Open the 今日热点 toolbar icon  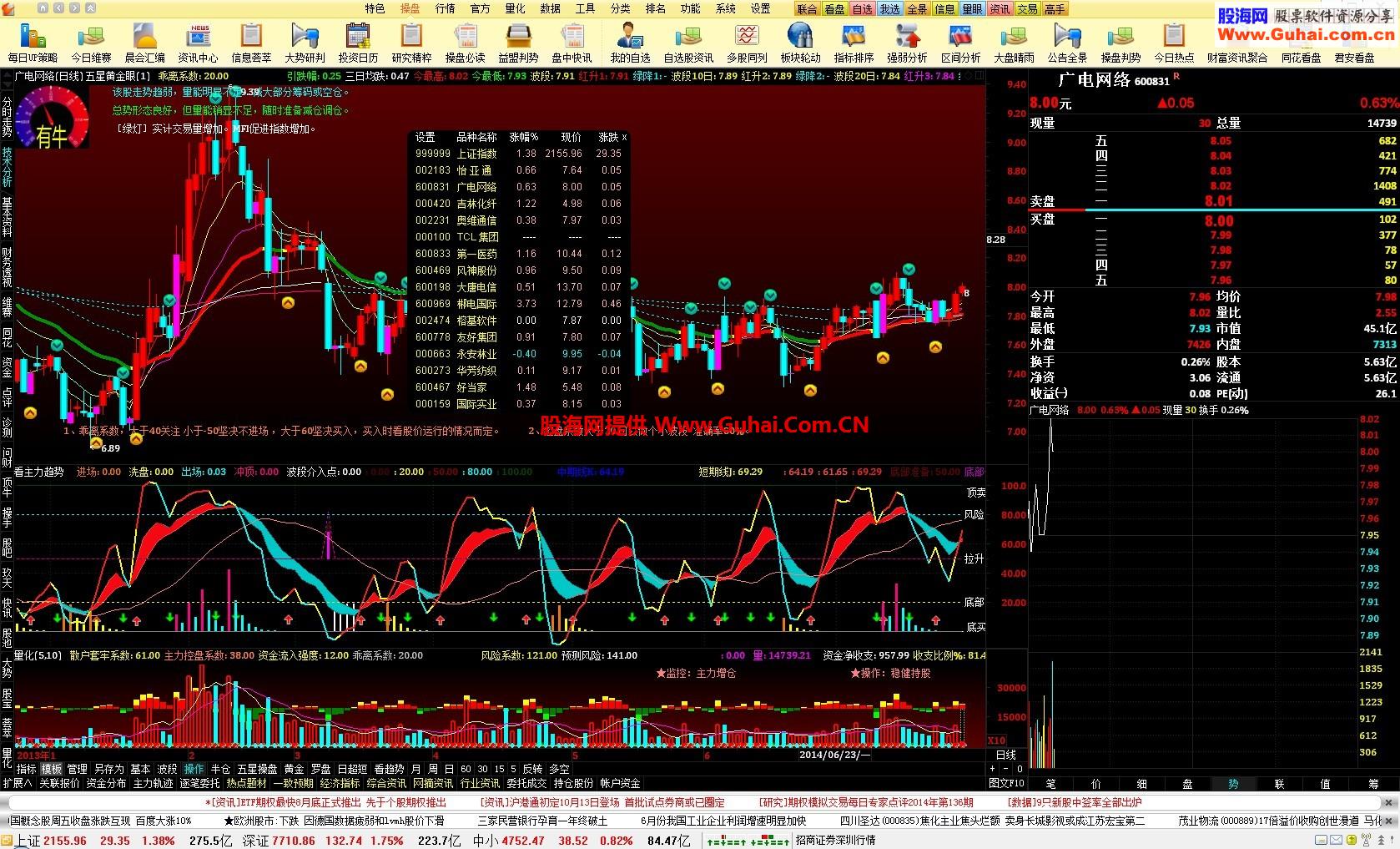point(1174,43)
